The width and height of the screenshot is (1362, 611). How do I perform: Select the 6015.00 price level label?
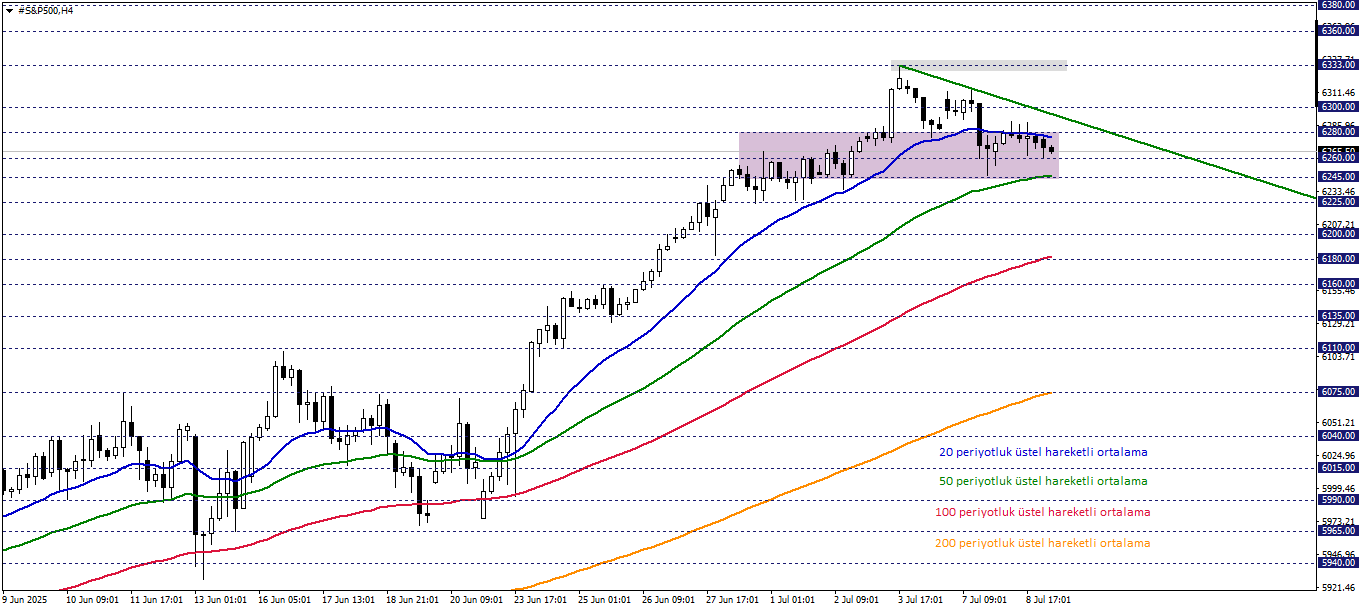coord(1338,467)
